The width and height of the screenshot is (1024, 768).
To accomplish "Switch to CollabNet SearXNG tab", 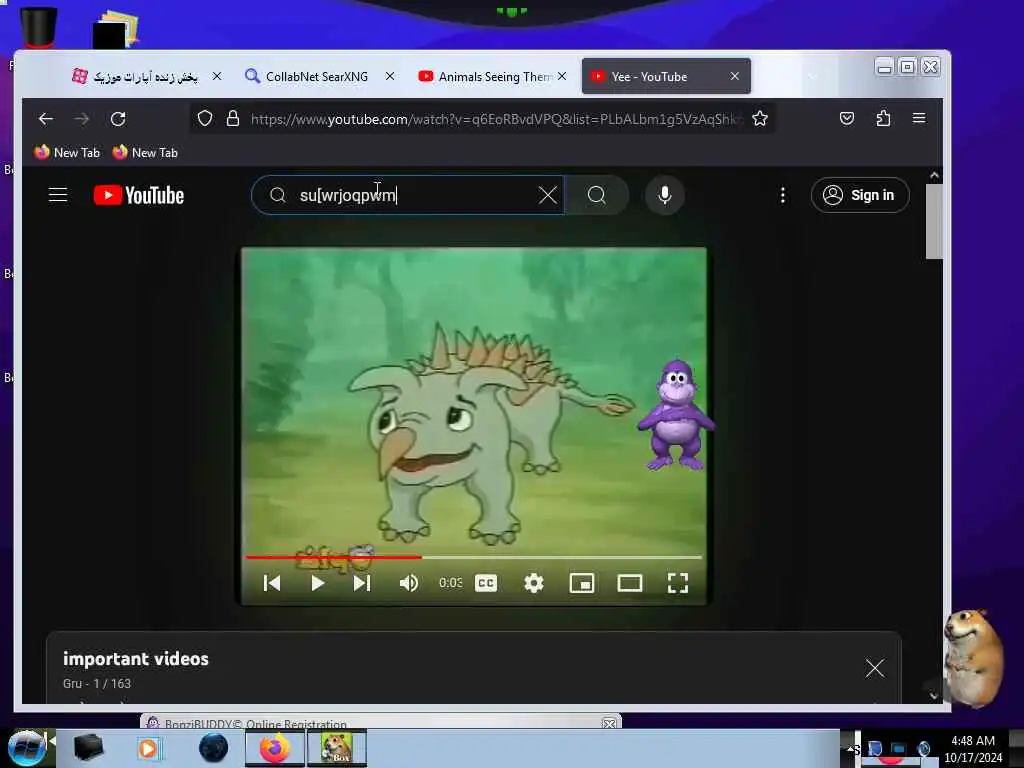I will tap(317, 76).
